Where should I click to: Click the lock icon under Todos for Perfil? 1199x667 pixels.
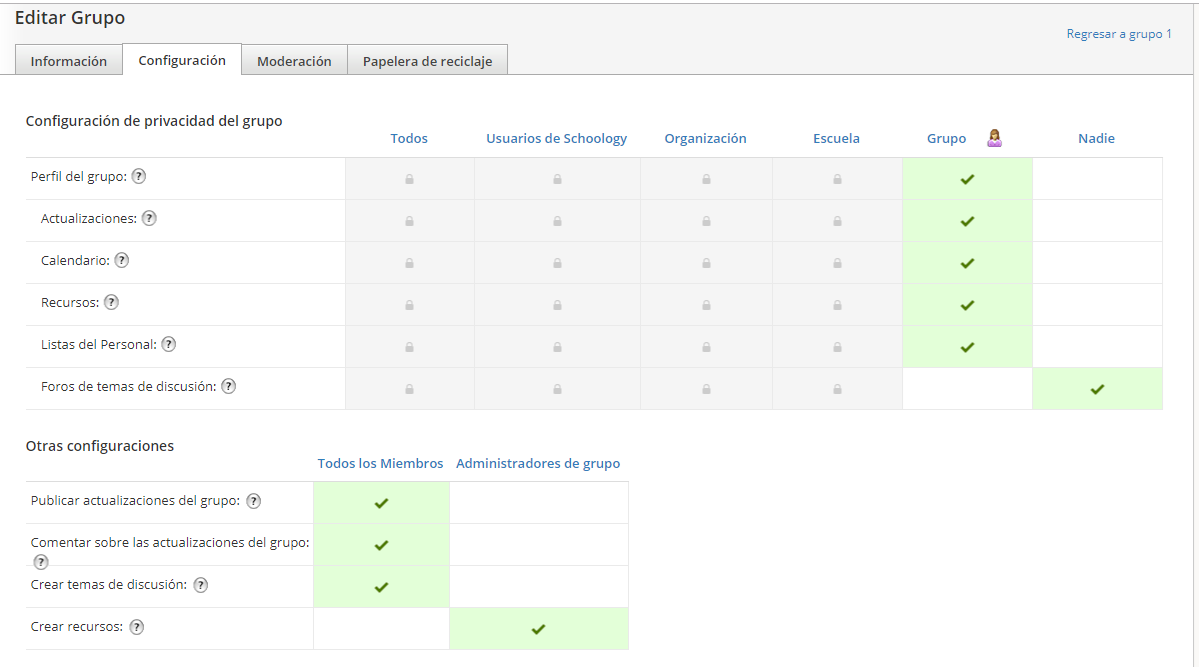point(409,178)
